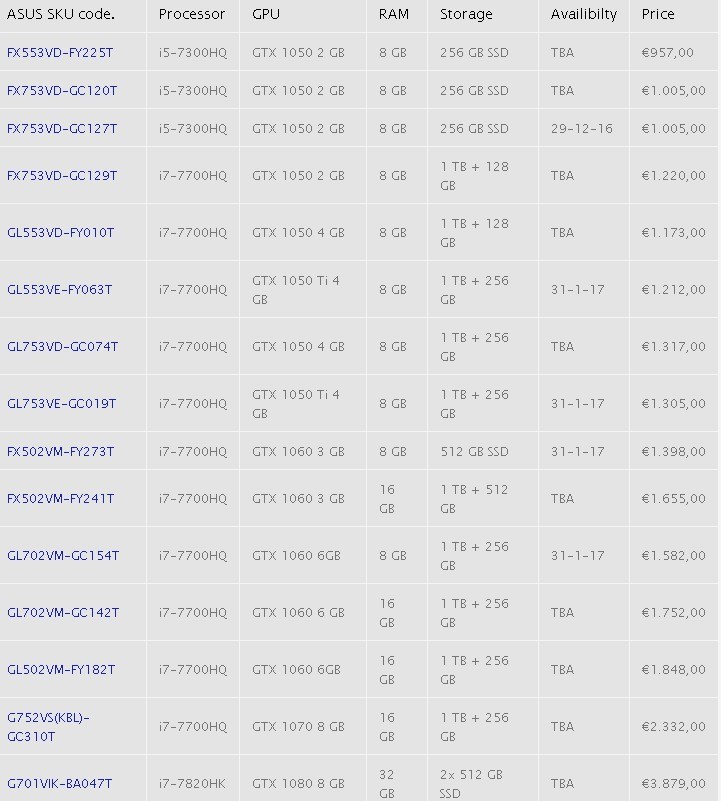Click the Processor column header

pos(192,14)
